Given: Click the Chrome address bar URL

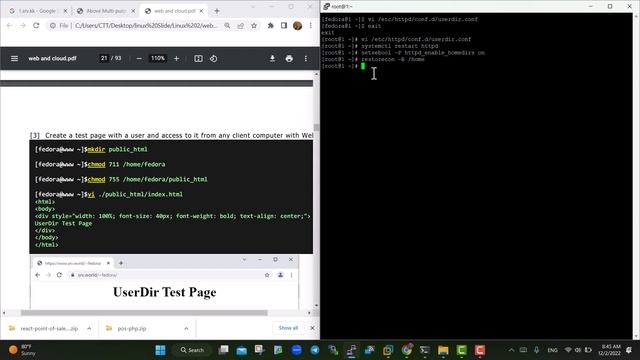Looking at the screenshot, I should tap(146, 25).
